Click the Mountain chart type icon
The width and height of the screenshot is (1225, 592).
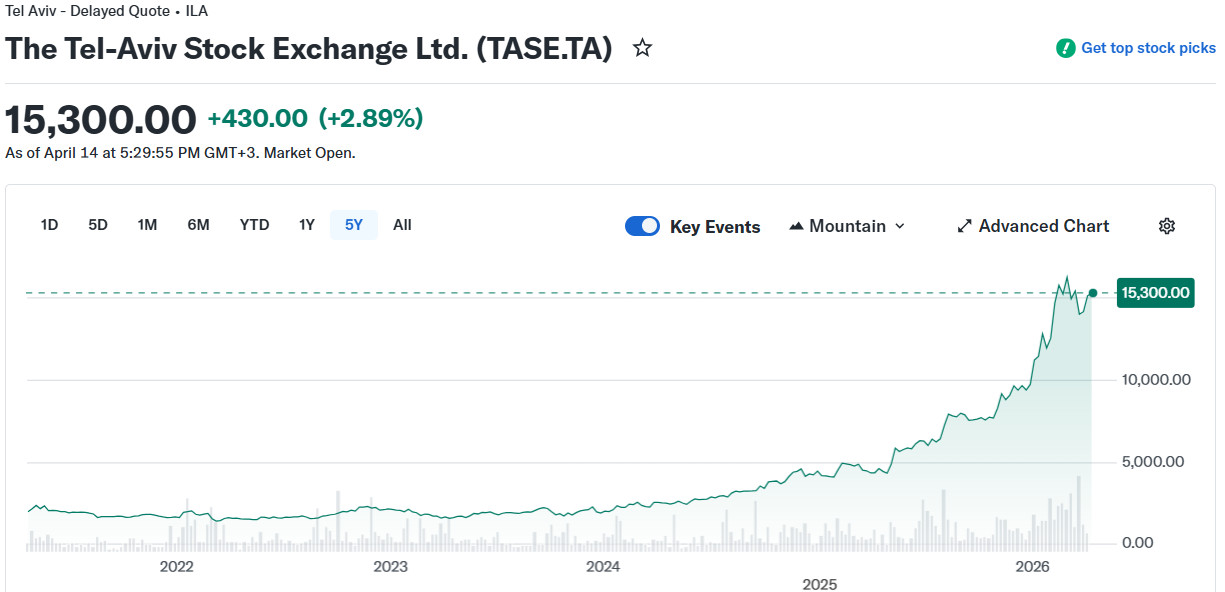796,226
